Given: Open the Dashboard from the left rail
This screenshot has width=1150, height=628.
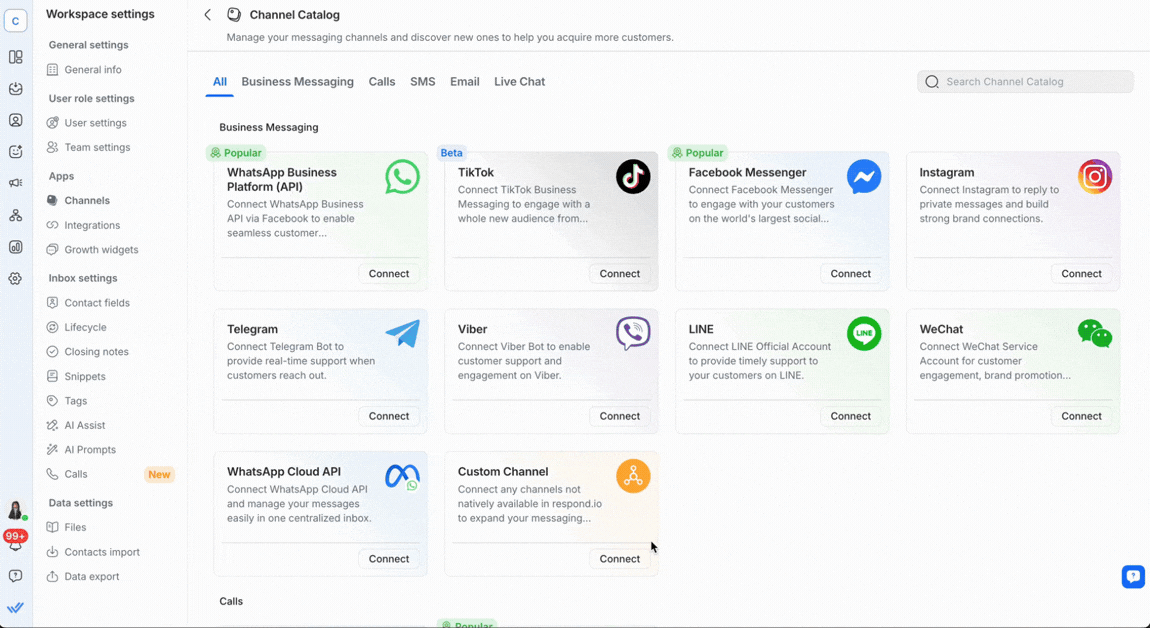Looking at the screenshot, I should (15, 57).
